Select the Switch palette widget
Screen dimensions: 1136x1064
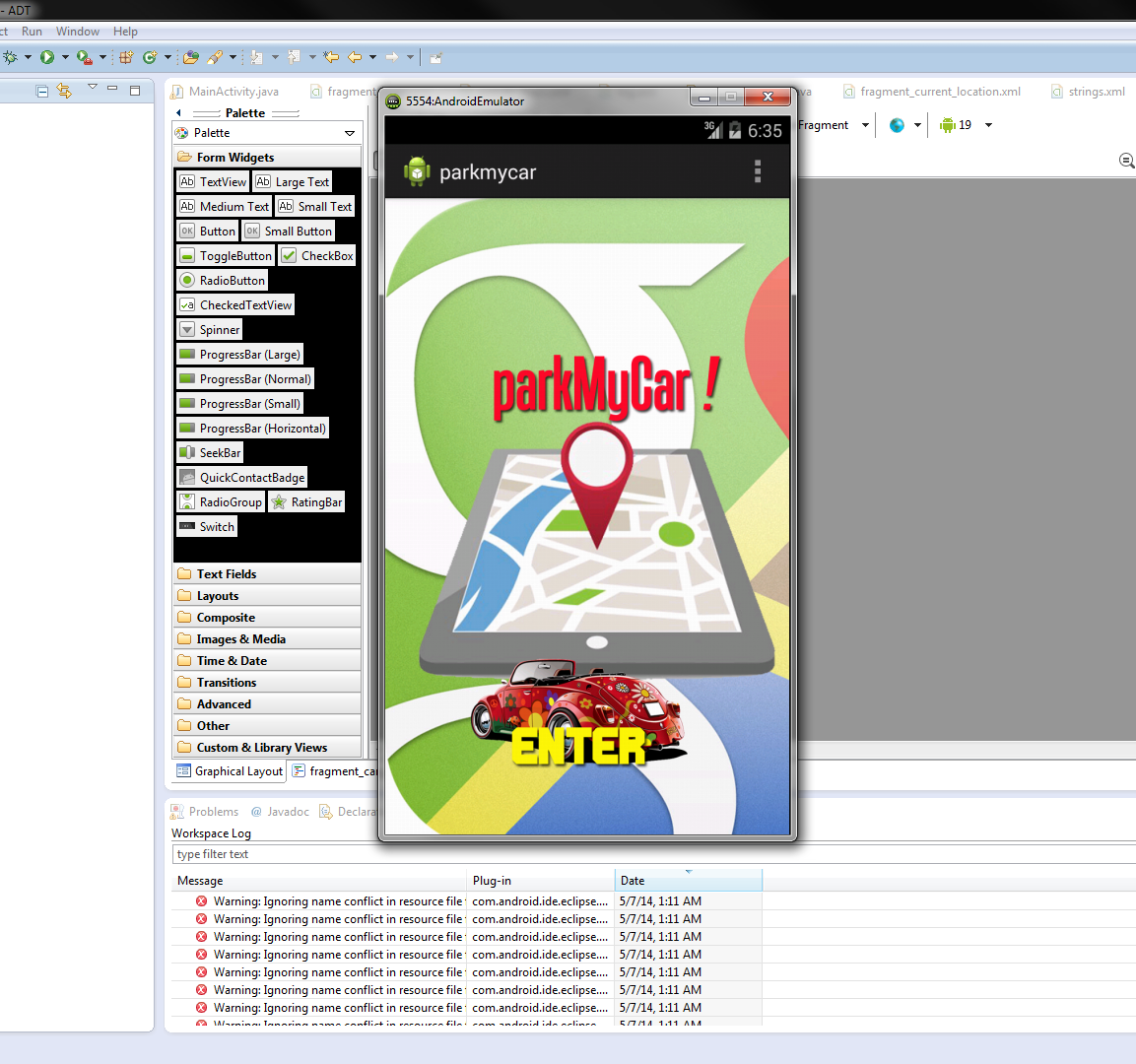[207, 526]
